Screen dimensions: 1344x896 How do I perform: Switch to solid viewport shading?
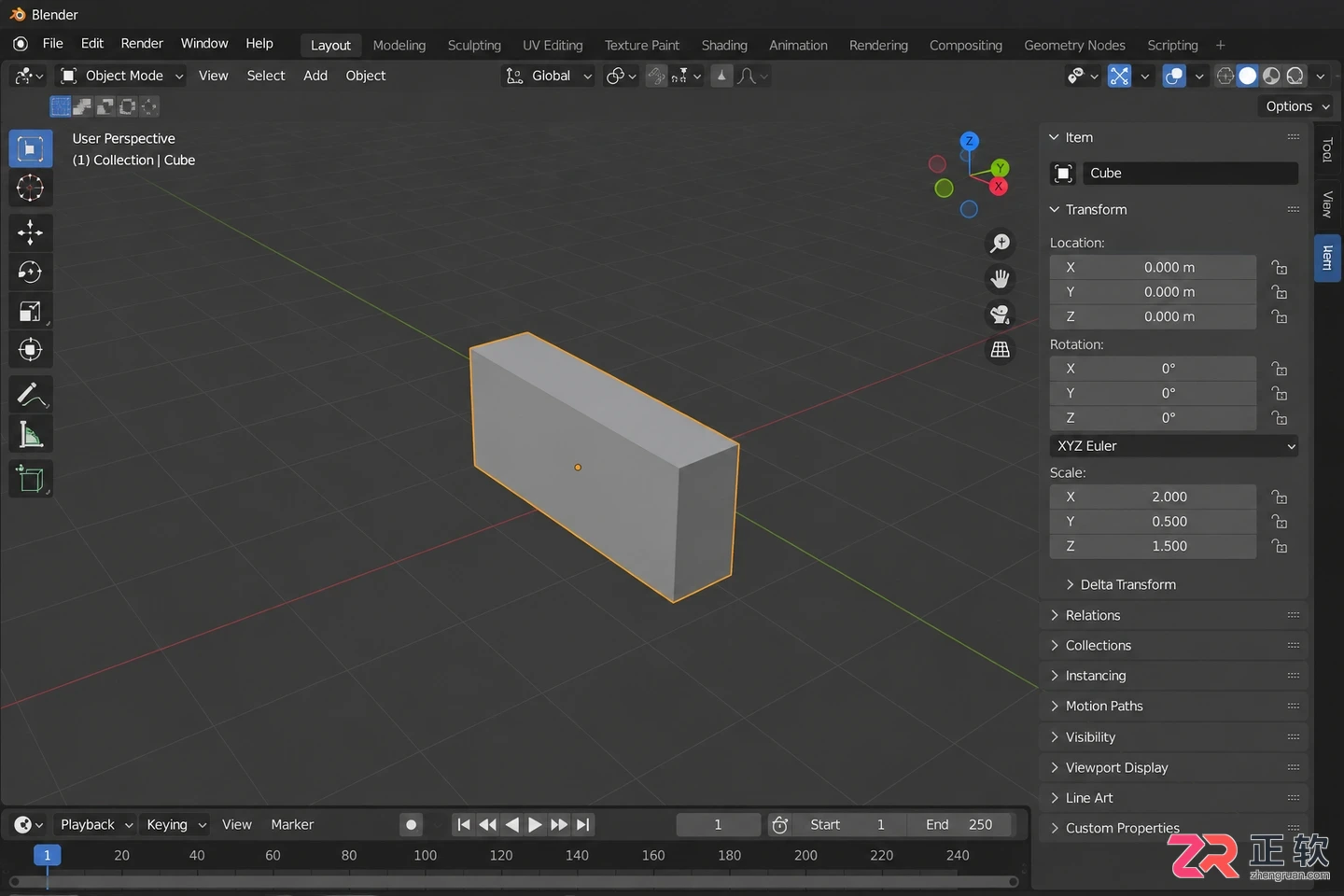pyautogui.click(x=1248, y=77)
